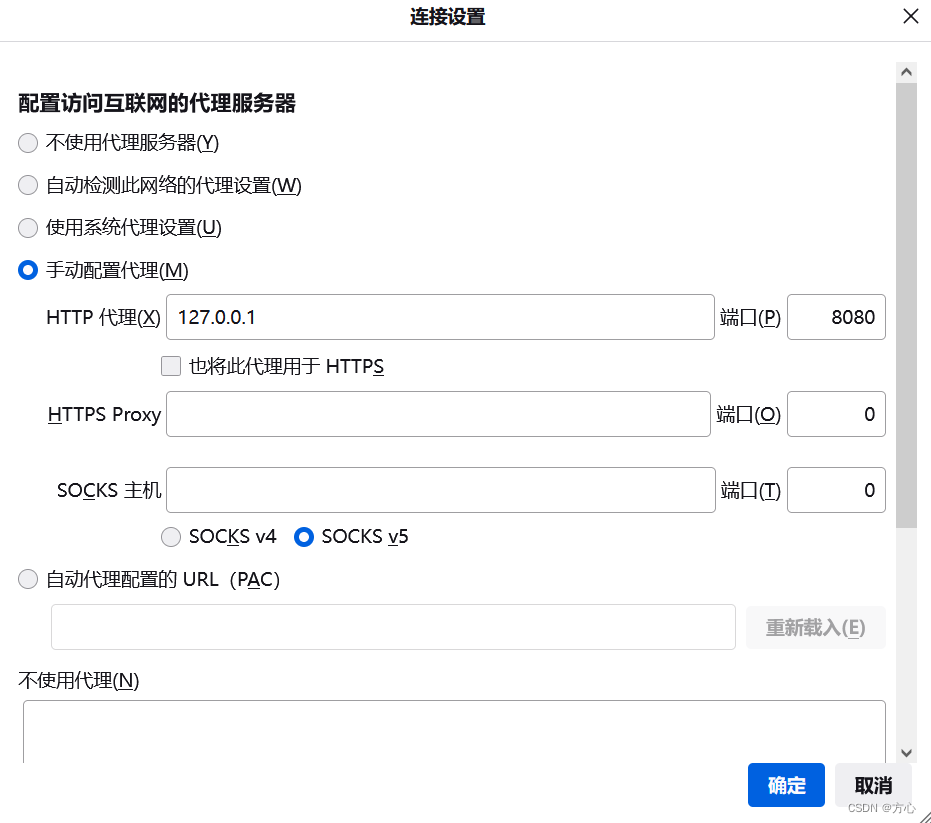
Task: Click the vertical scrollbar thumb
Action: point(906,305)
